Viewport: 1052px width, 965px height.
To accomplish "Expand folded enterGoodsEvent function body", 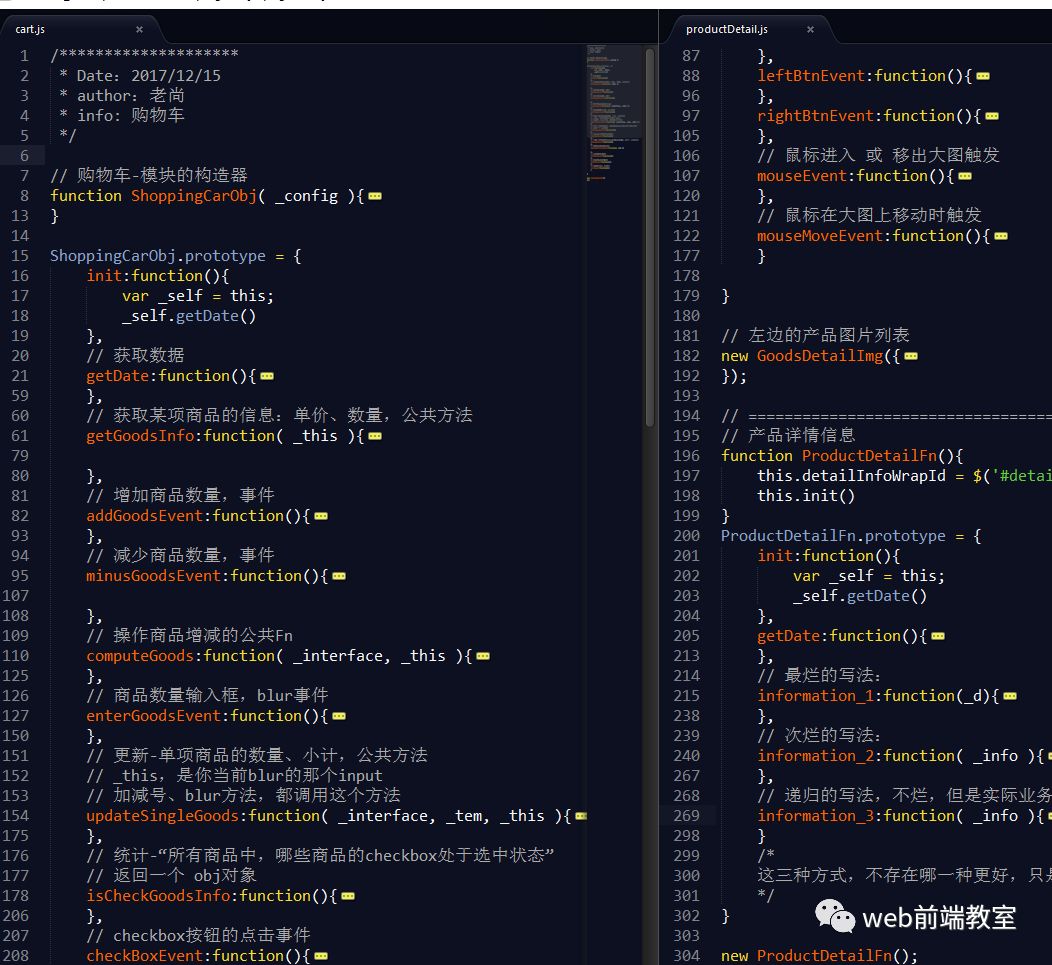I will [339, 717].
